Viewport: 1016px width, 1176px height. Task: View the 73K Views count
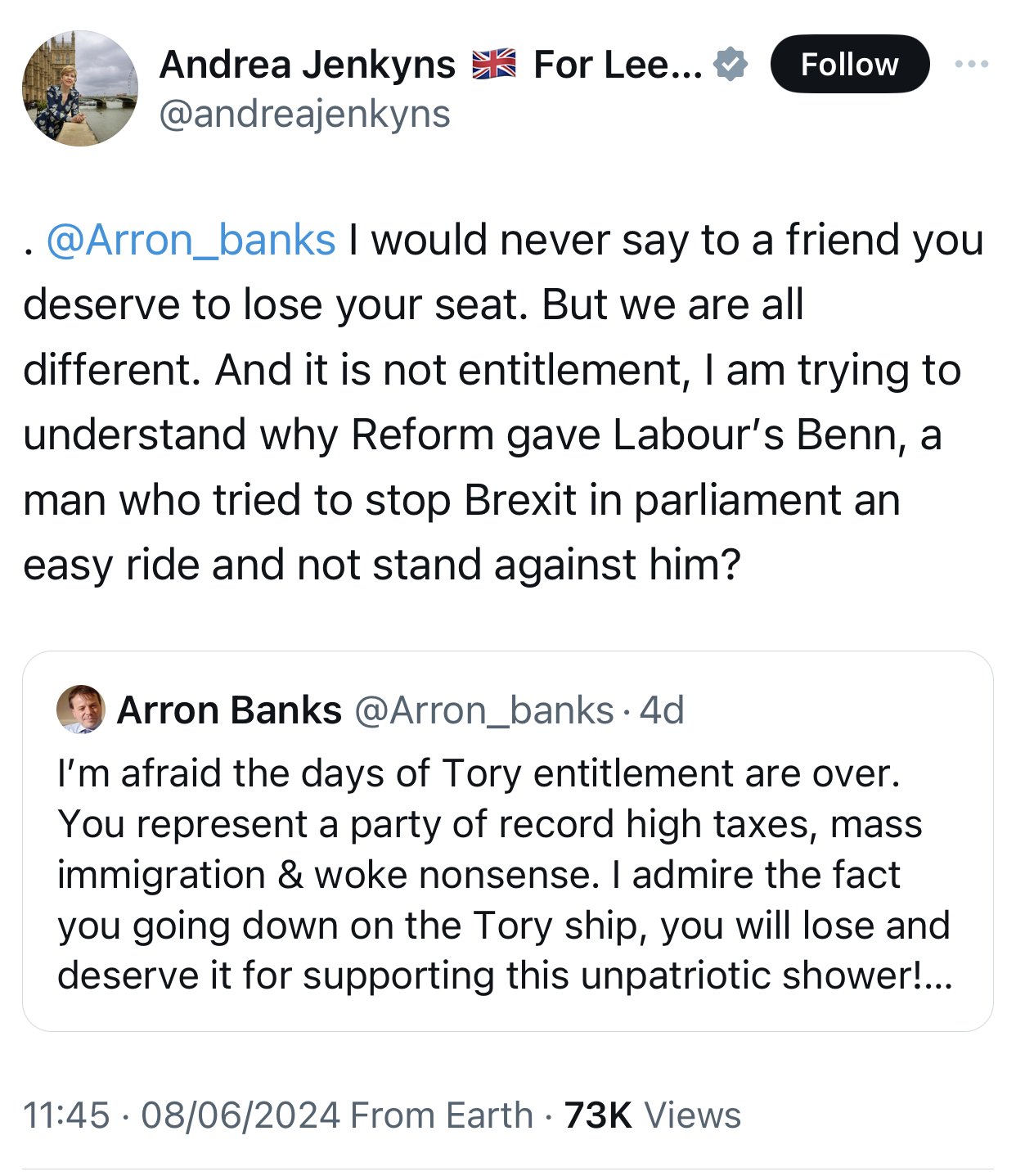652,1115
